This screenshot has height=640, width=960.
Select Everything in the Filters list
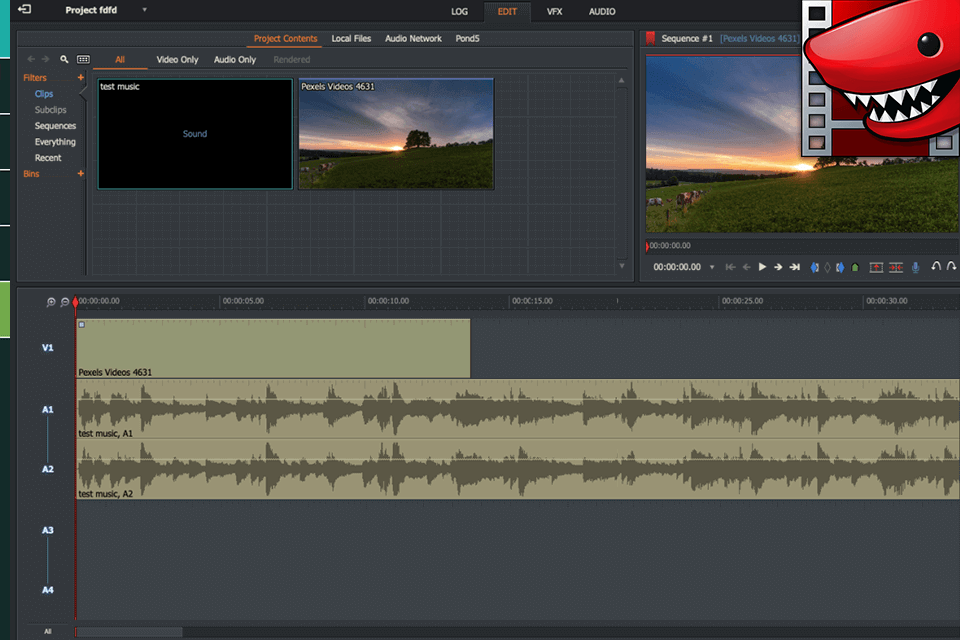tap(55, 141)
